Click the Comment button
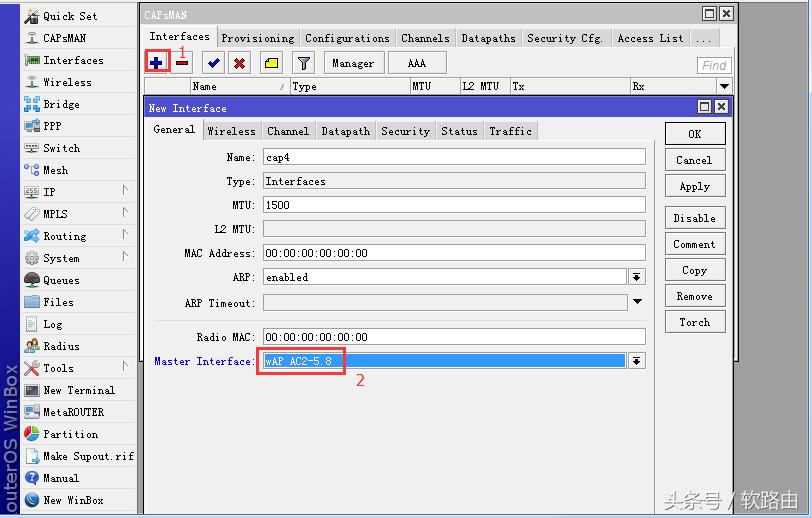This screenshot has height=518, width=812. (695, 244)
